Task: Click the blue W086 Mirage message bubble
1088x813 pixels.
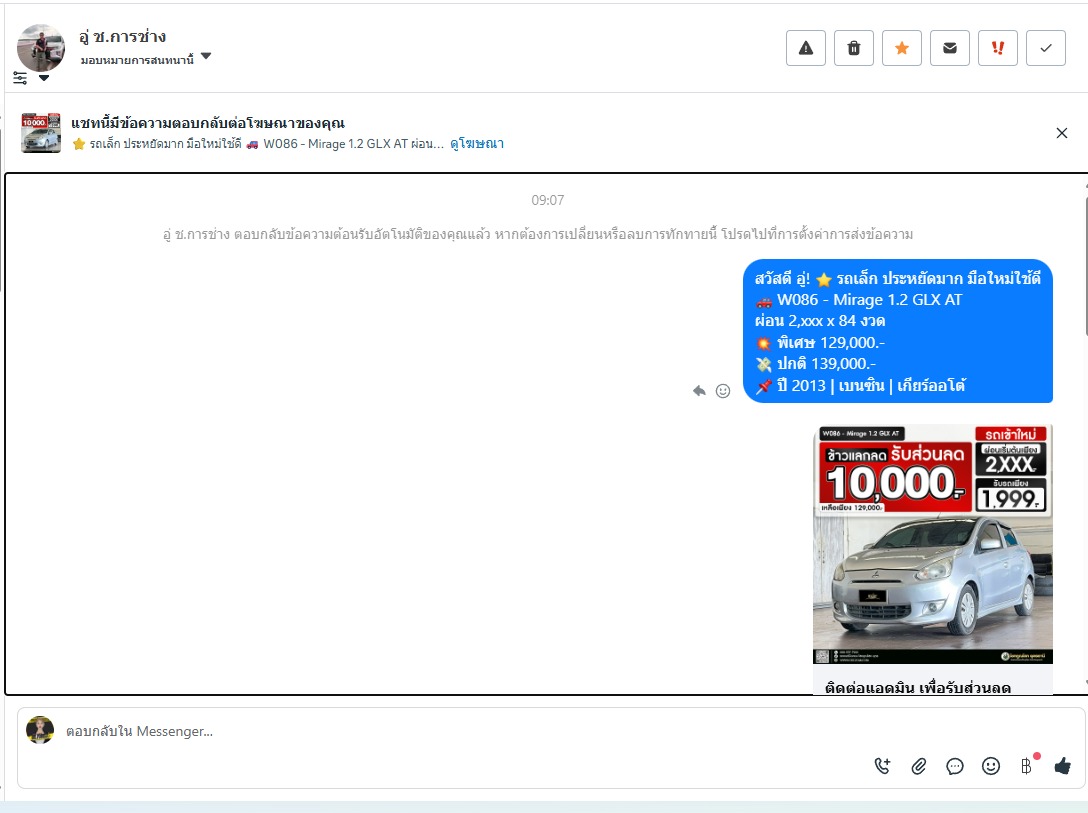Action: 898,331
